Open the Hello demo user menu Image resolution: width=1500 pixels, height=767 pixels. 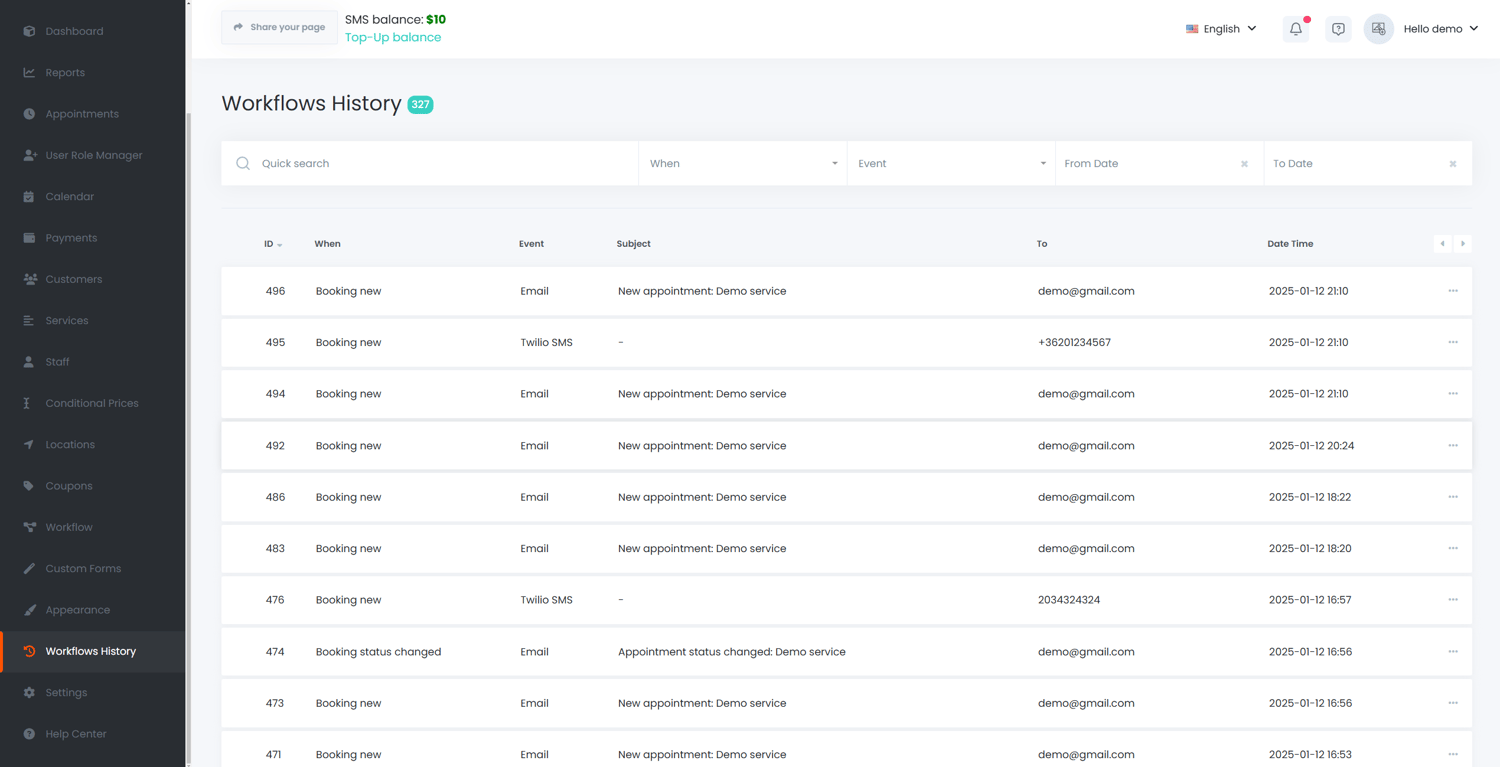coord(1440,29)
